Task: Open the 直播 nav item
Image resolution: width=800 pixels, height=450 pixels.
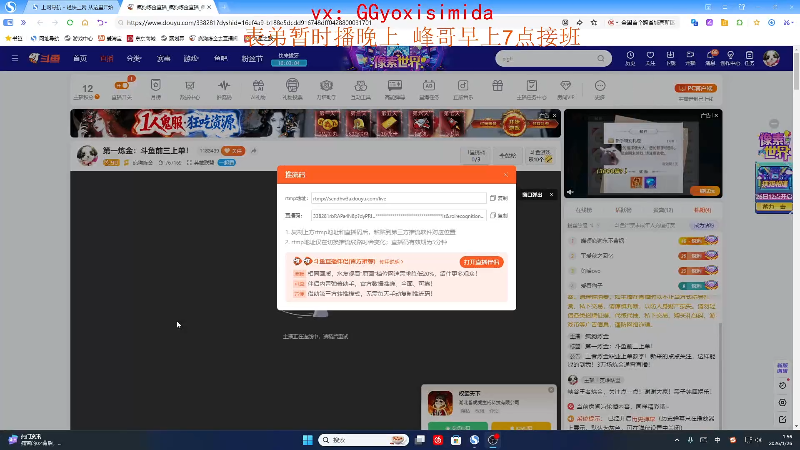Action: [107, 59]
